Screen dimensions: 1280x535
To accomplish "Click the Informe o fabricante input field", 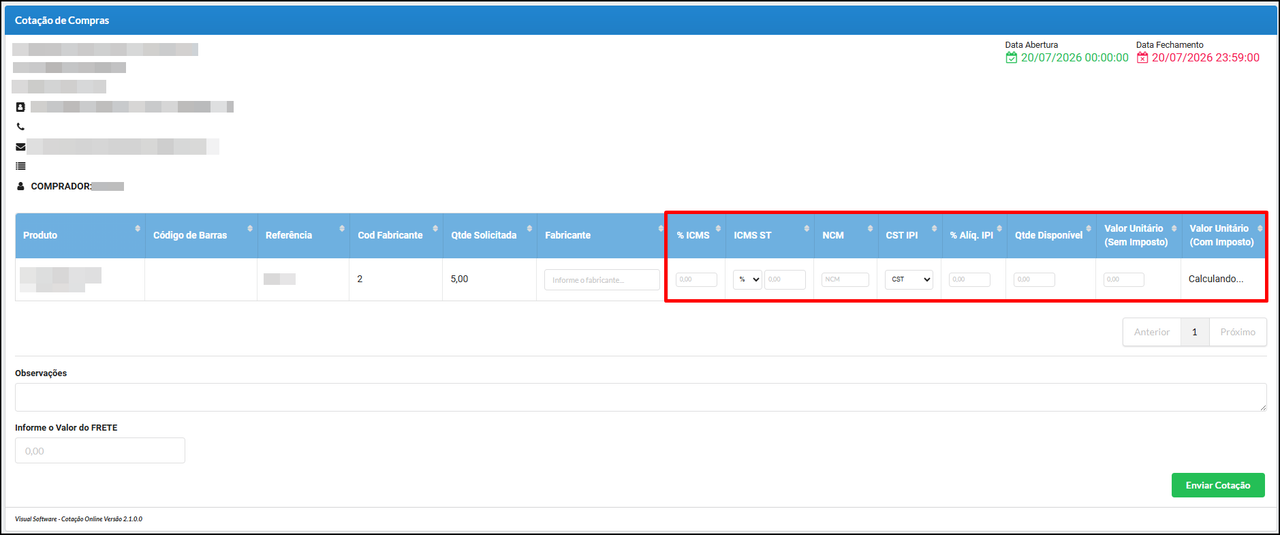I will click(x=602, y=280).
